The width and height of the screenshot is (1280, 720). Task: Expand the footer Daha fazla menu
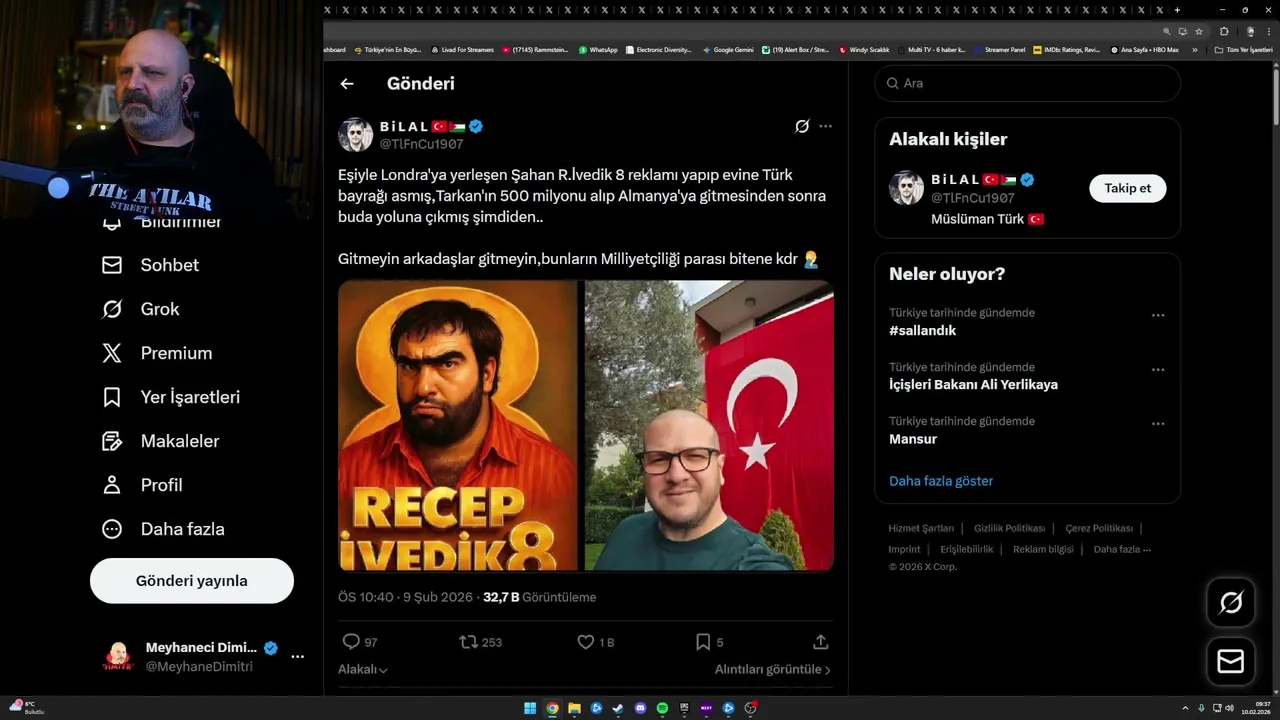coord(1122,549)
